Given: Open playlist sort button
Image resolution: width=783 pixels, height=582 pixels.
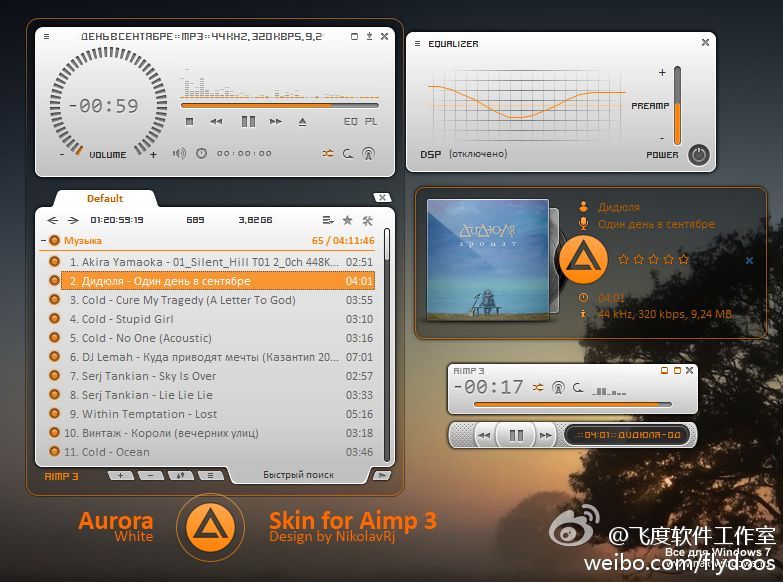Looking at the screenshot, I should click(x=181, y=476).
